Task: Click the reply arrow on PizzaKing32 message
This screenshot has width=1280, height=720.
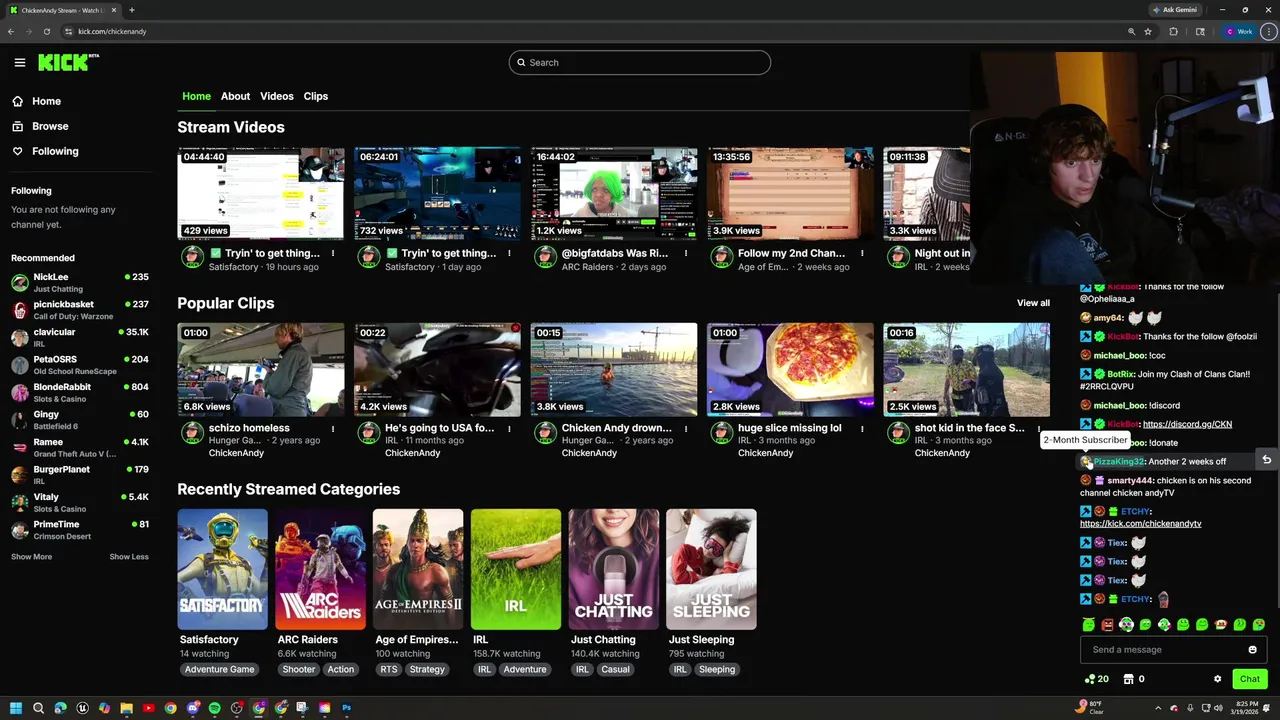Action: point(1266,460)
